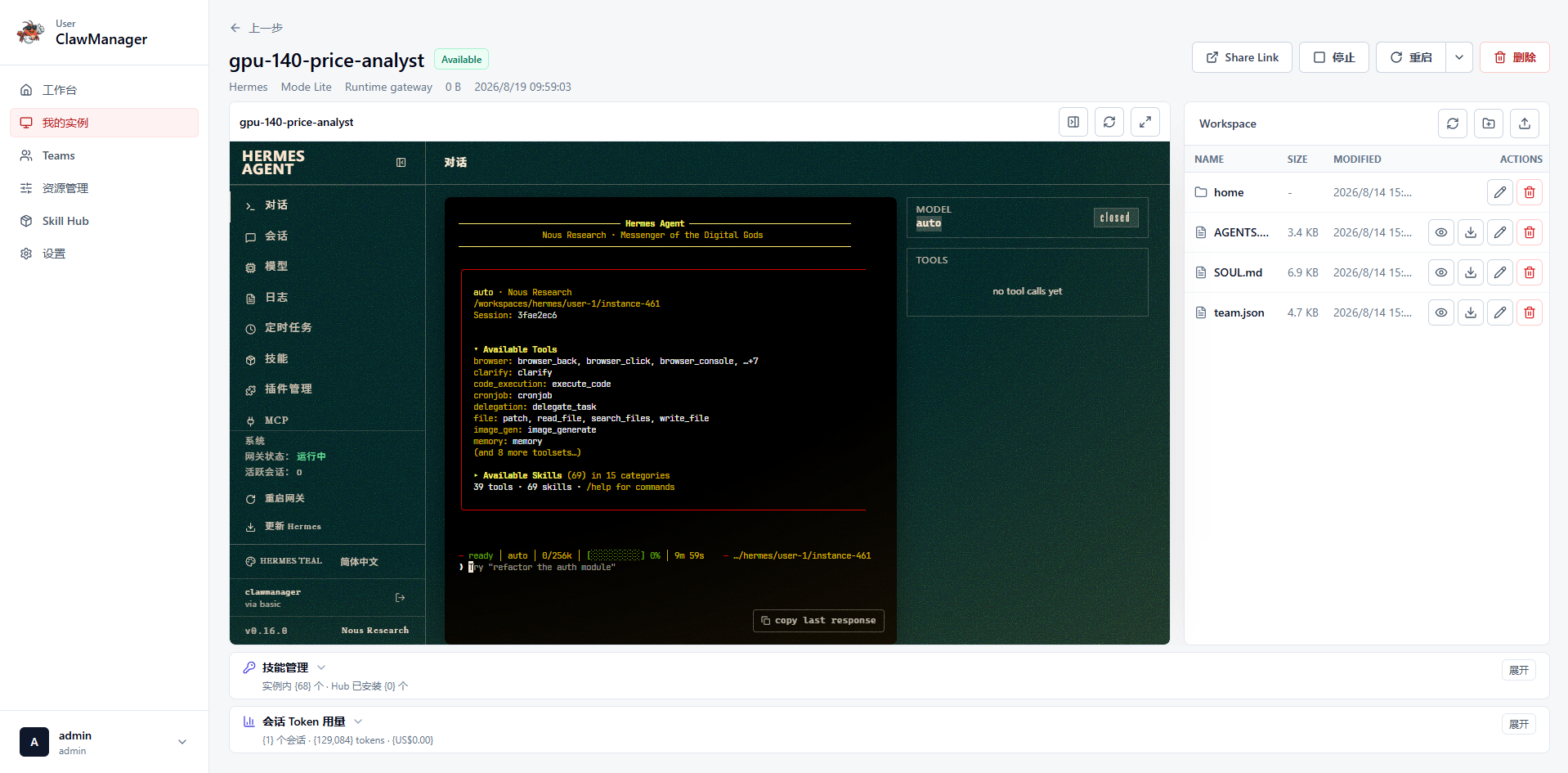1568x773 pixels.
Task: Delete the AGENTS file
Action: coord(1530,232)
